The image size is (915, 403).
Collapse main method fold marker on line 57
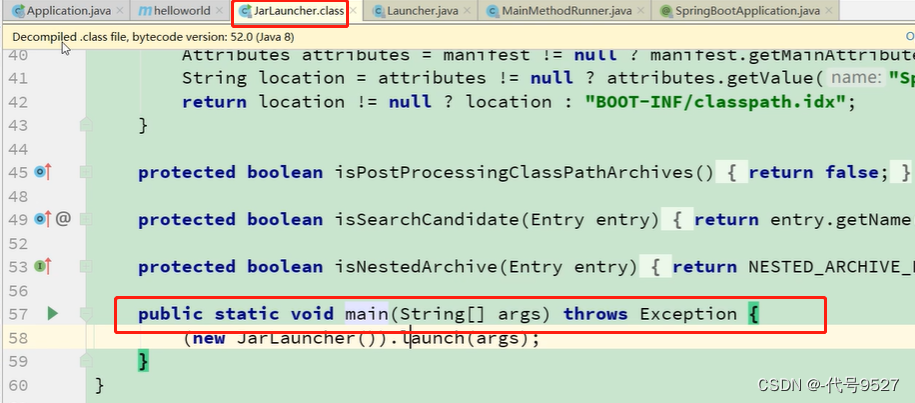point(86,314)
